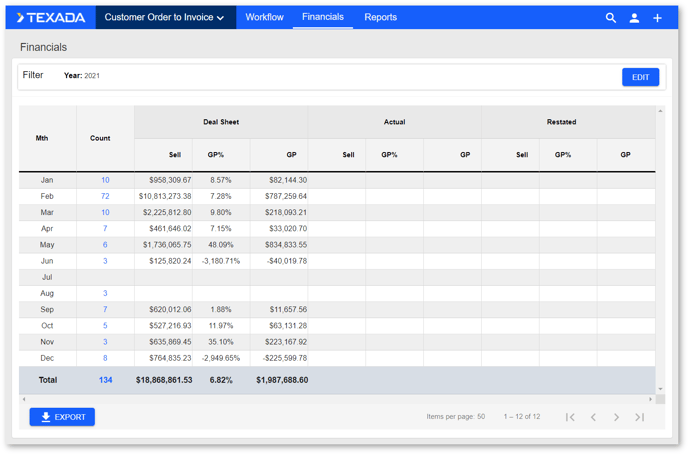
Task: Expand Customer Order to Invoice dropdown
Action: click(165, 17)
